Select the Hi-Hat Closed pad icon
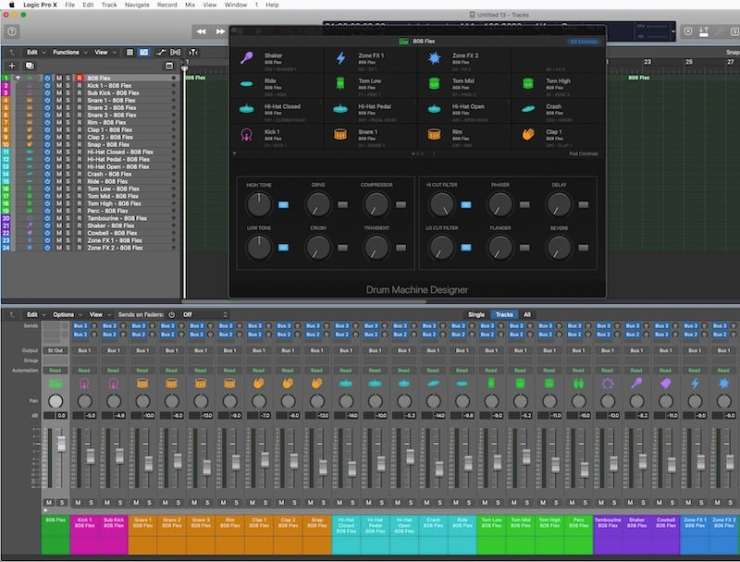Image resolution: width=740 pixels, height=562 pixels. pos(246,109)
